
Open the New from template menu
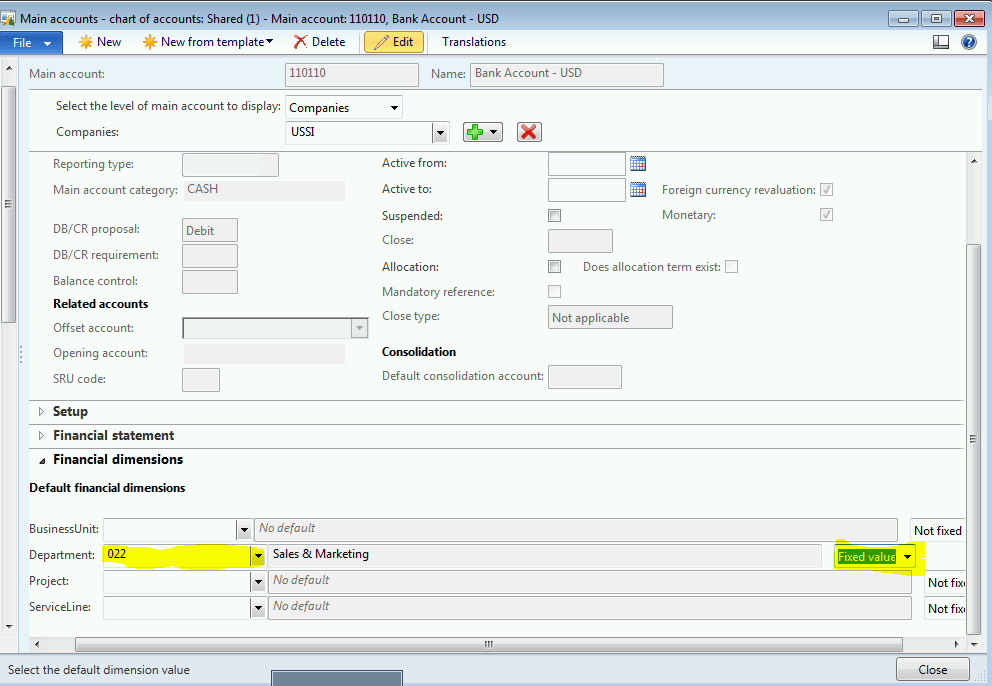[x=208, y=42]
